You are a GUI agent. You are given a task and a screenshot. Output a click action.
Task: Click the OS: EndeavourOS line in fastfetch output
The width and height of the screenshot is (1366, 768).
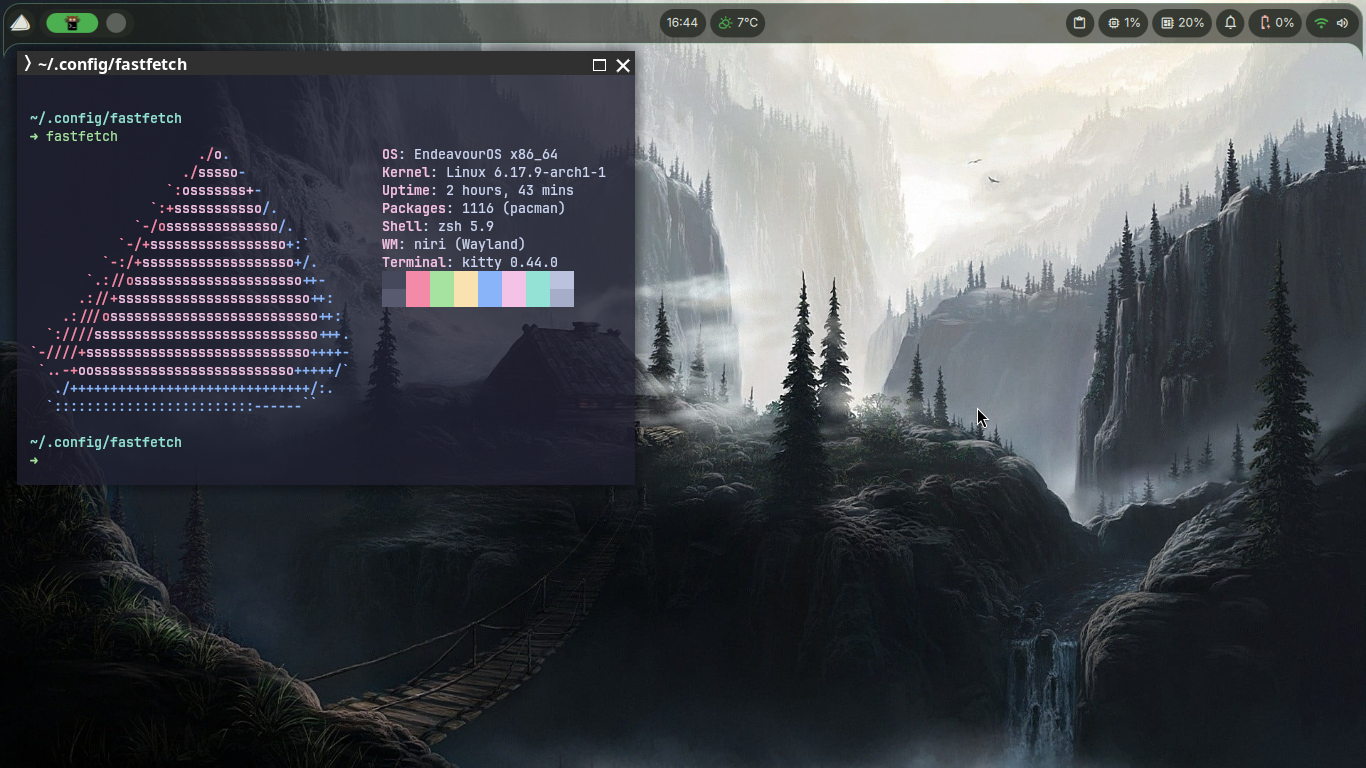pos(468,154)
